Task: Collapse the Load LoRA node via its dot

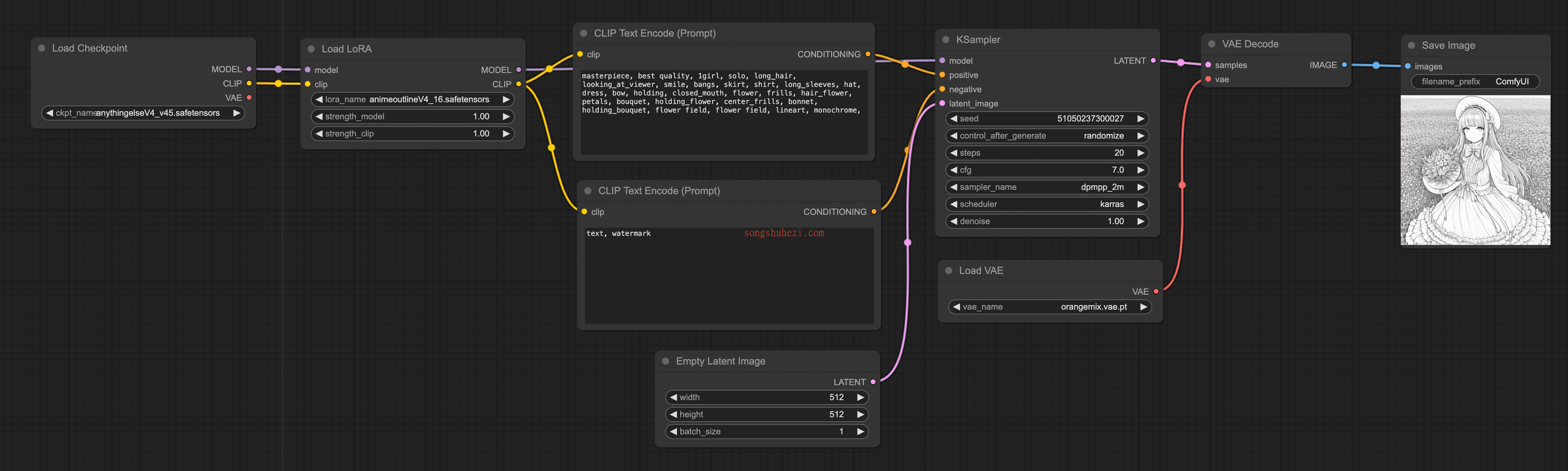Action: (x=311, y=49)
